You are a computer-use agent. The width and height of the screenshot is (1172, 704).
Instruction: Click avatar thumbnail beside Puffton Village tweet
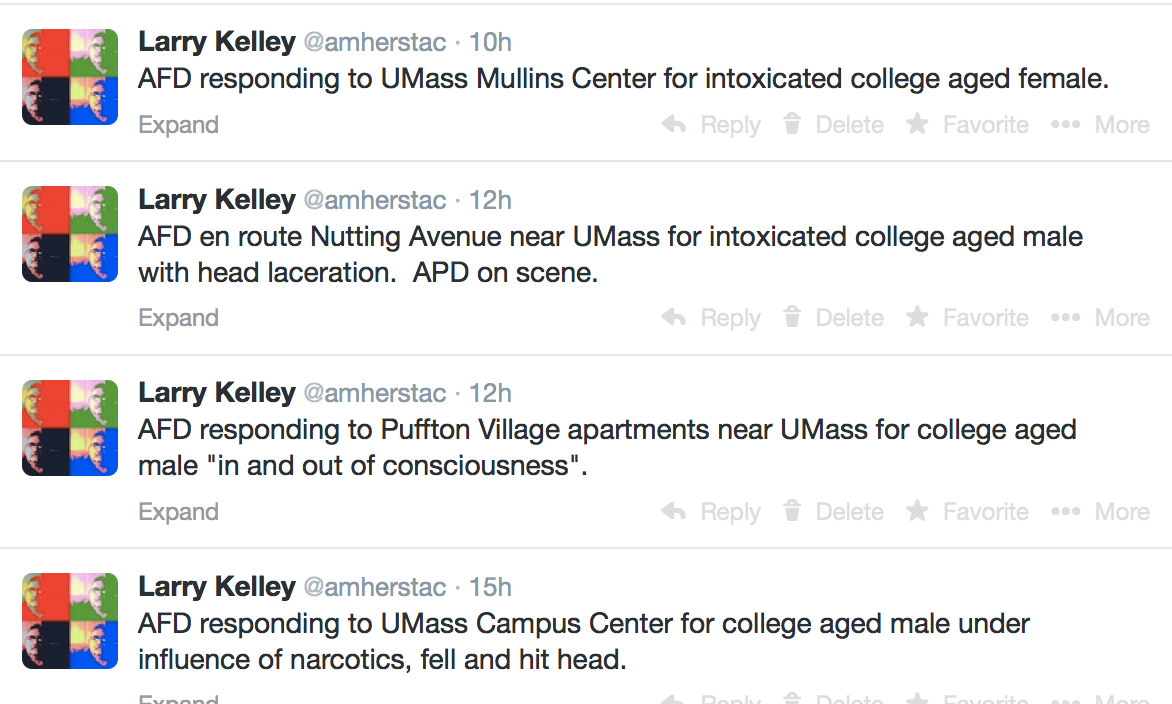[70, 428]
